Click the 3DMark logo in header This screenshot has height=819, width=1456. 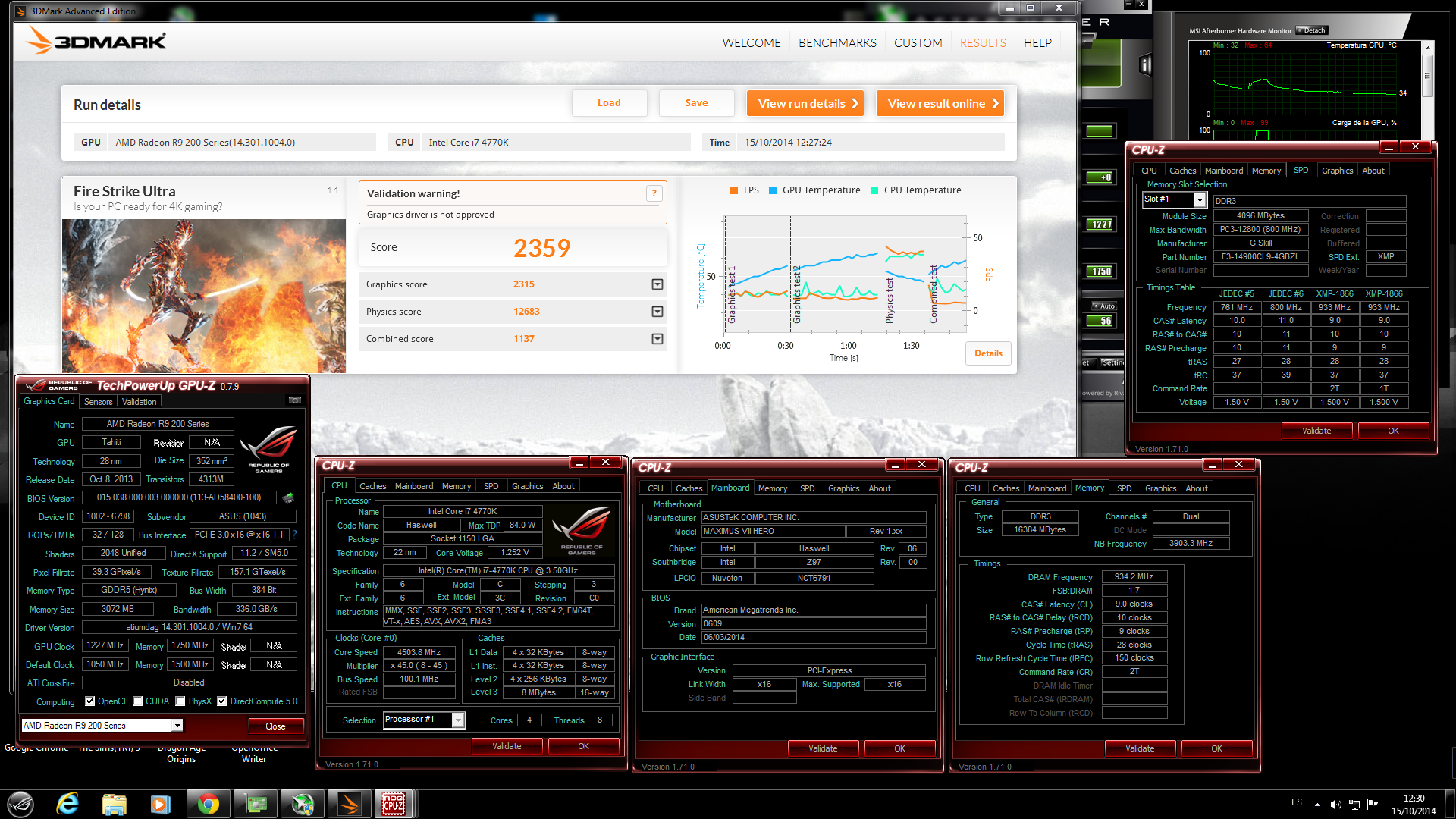coord(96,41)
